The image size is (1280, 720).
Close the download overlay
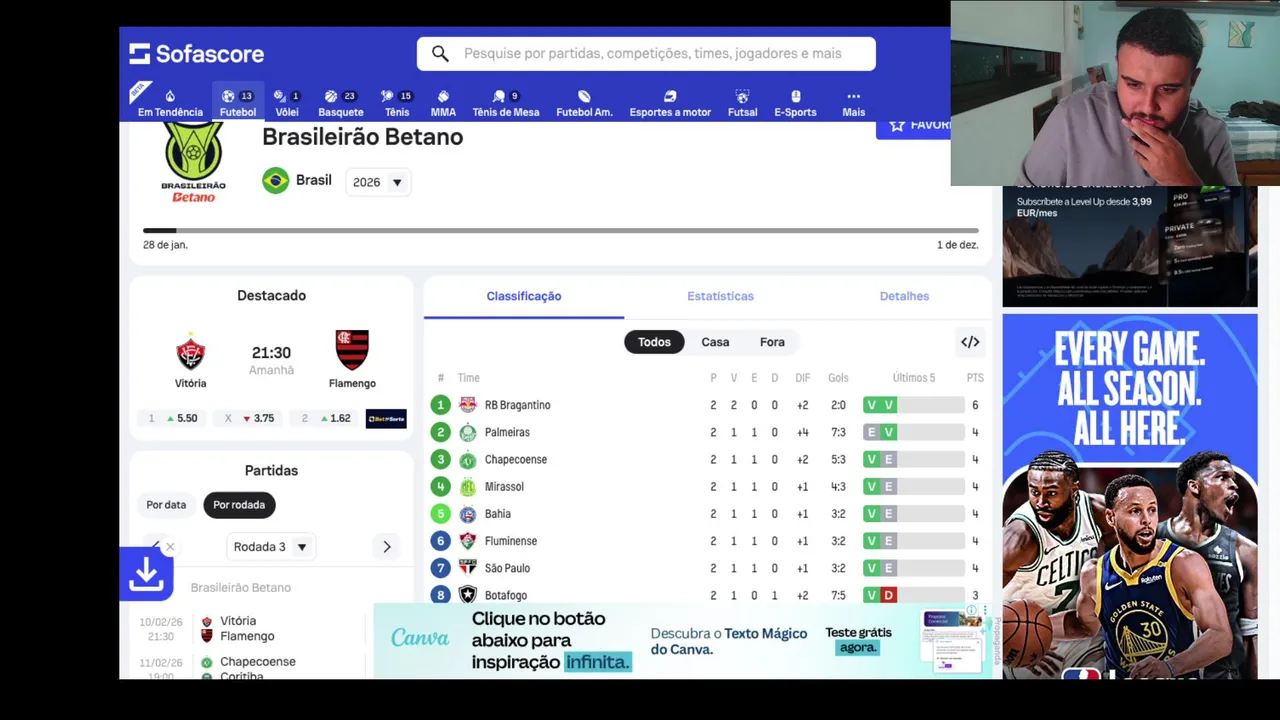tap(170, 547)
